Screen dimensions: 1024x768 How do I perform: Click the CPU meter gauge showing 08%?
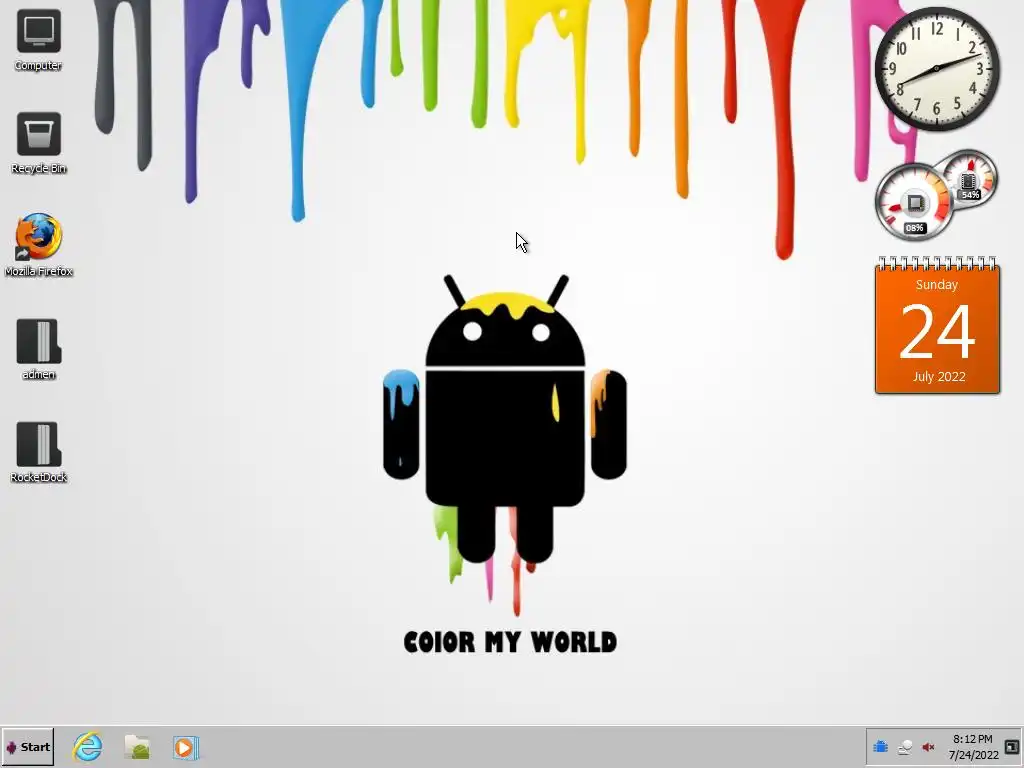[x=914, y=202]
